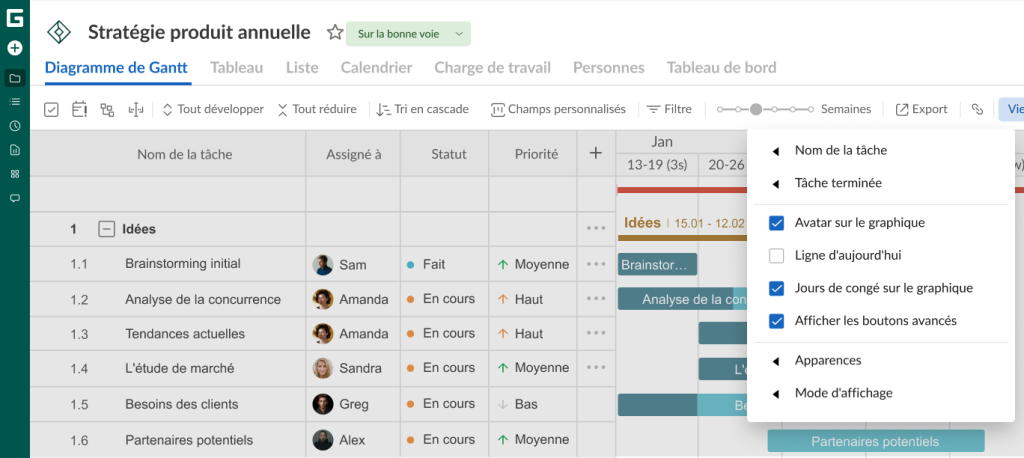This screenshot has height=458, width=1024.
Task: Click the baseline bracket toolbar icon
Action: pos(136,110)
